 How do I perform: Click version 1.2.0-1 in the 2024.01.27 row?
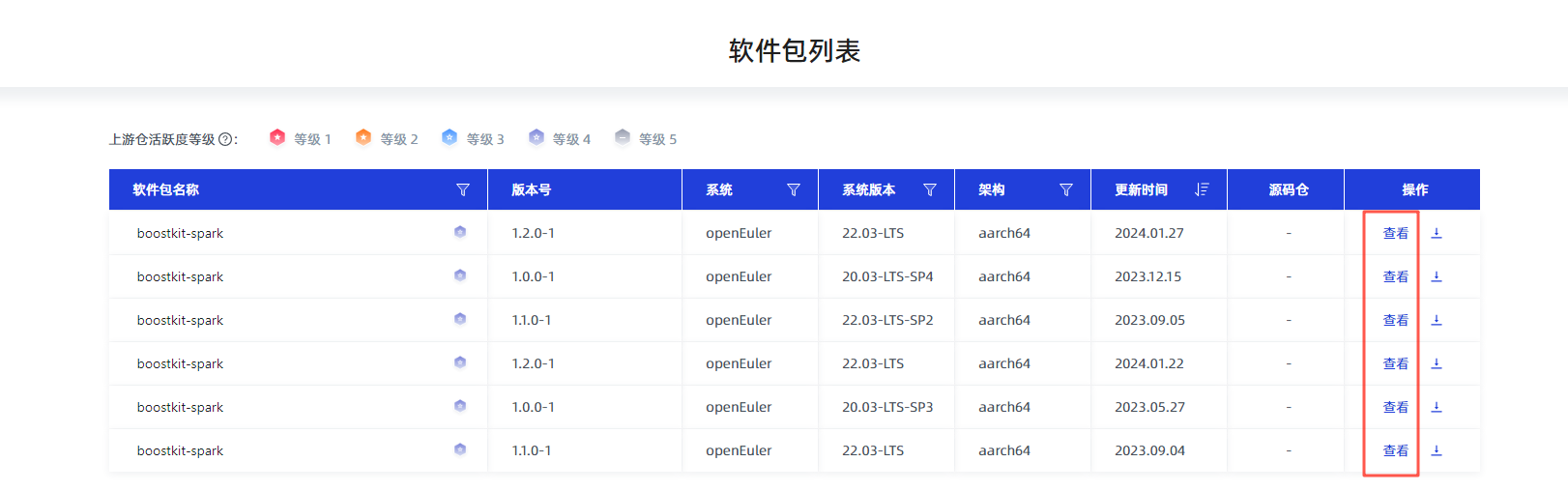coord(533,233)
